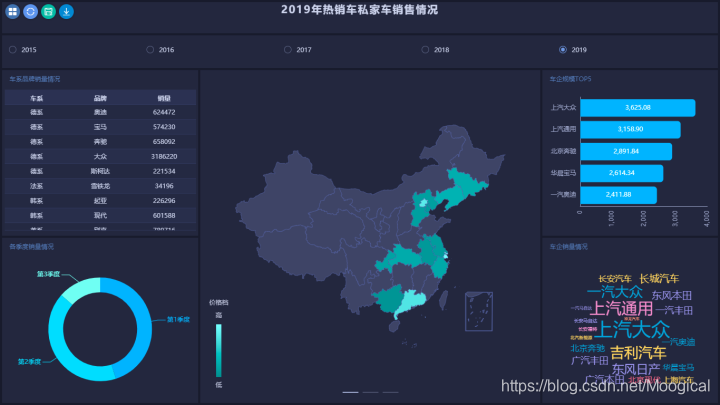Click 广汽丰田 in the word cloud
The image size is (720, 405).
click(x=590, y=360)
